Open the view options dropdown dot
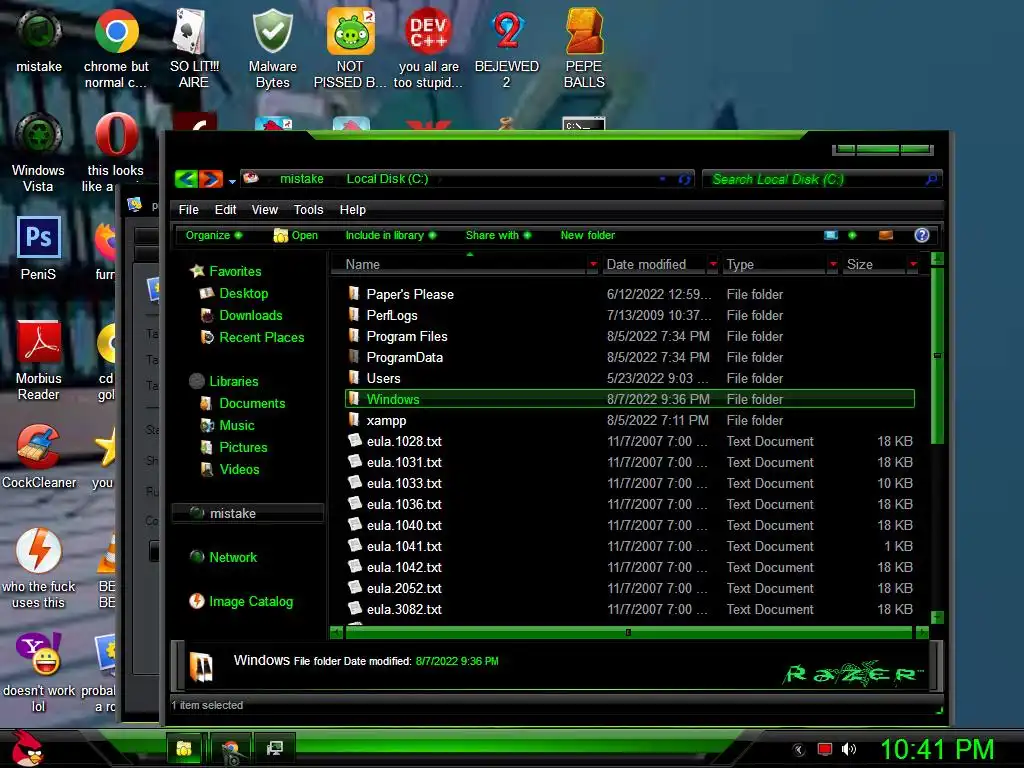The width and height of the screenshot is (1024, 768). click(852, 235)
